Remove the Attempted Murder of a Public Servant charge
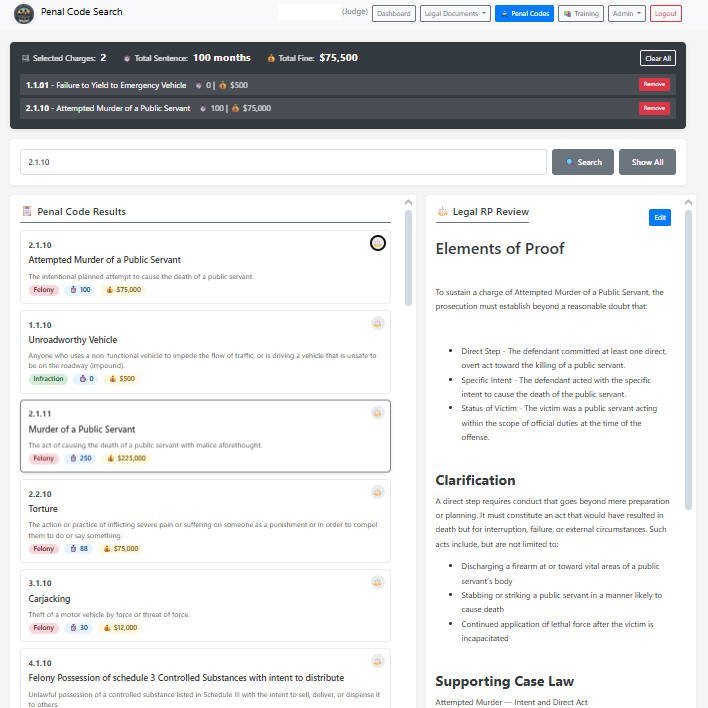 [x=654, y=108]
